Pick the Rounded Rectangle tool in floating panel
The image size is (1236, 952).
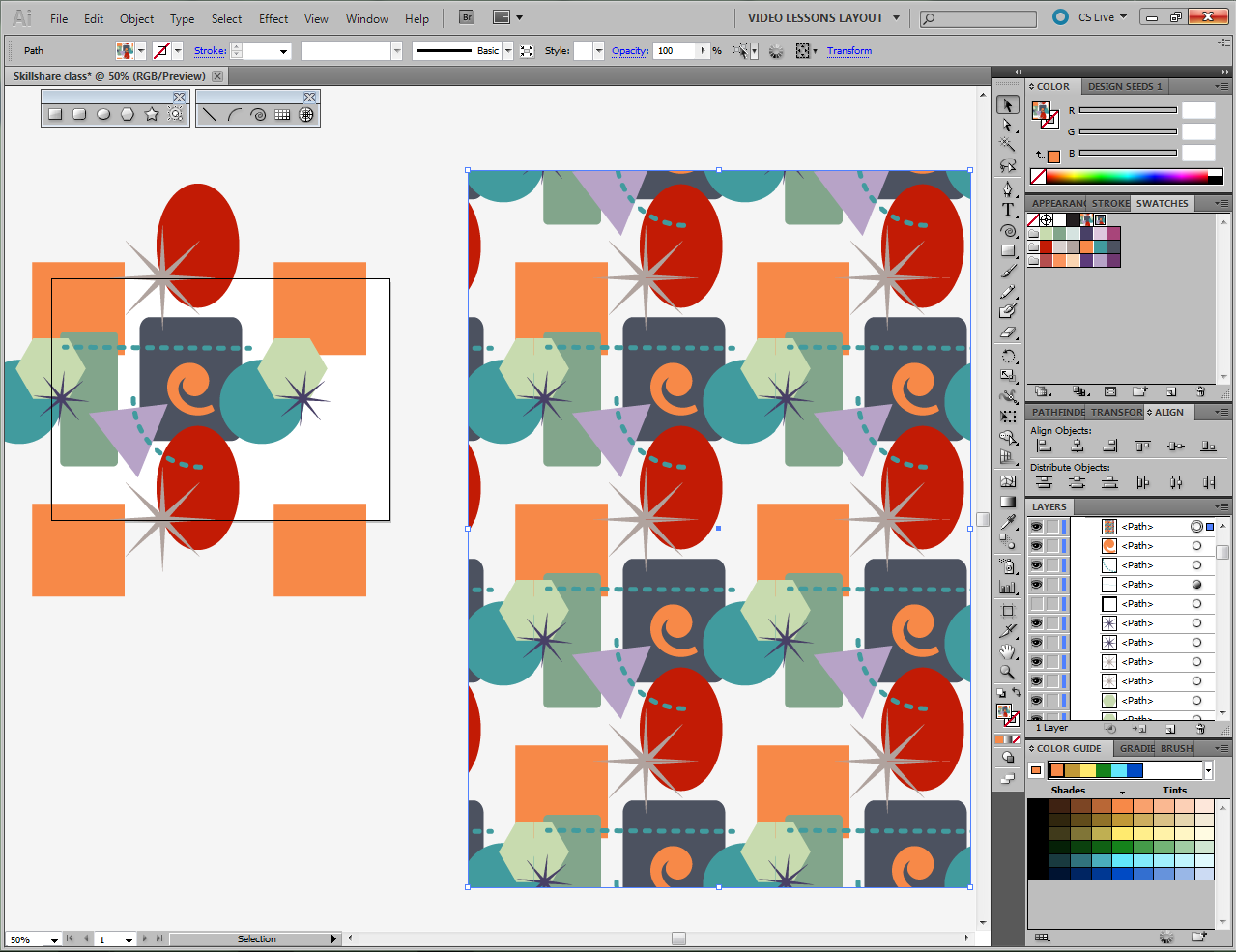click(79, 114)
